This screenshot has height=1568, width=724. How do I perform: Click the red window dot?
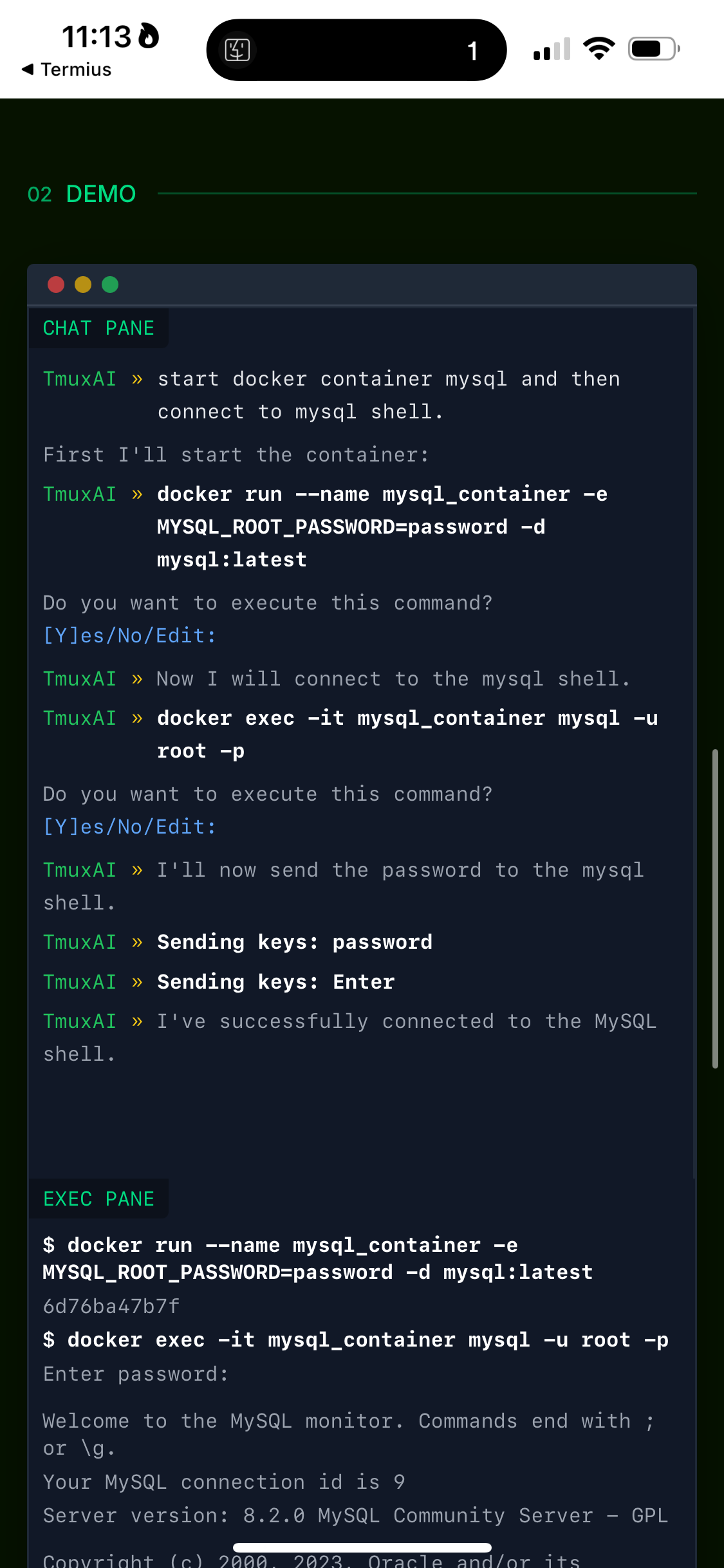coord(56,285)
